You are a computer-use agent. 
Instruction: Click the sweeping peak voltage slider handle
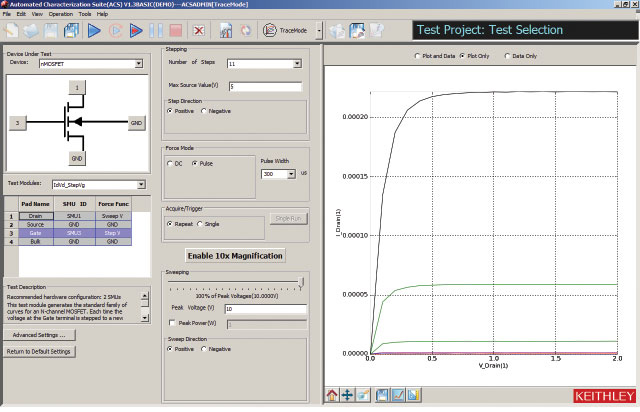tap(301, 283)
